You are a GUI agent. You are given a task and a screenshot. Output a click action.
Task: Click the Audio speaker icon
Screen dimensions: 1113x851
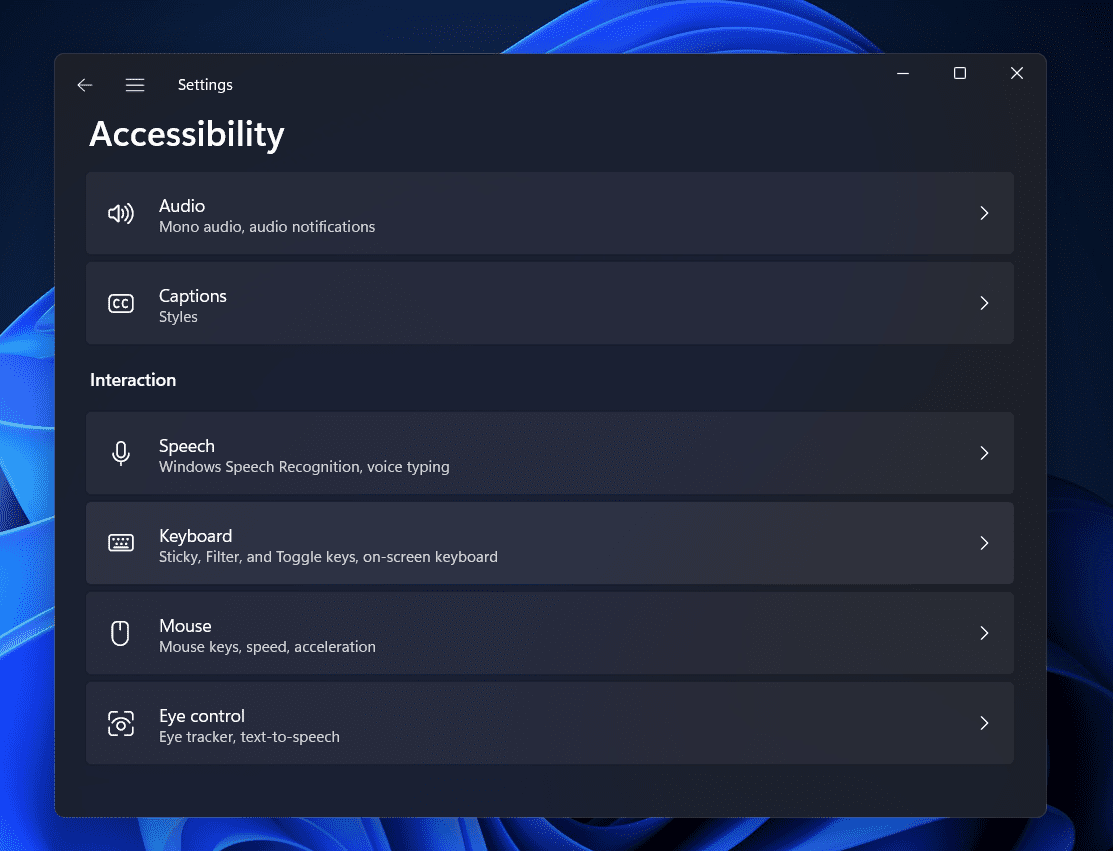point(120,213)
